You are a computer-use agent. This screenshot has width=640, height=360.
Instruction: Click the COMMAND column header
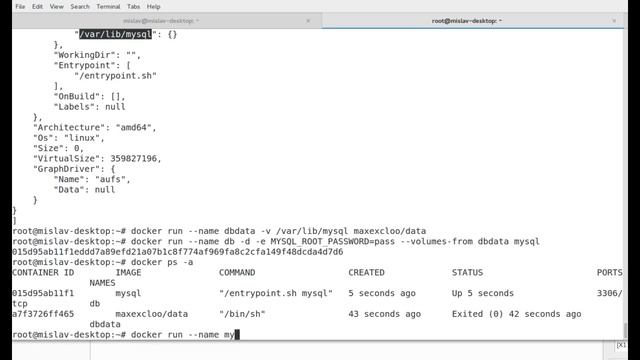pyautogui.click(x=237, y=273)
